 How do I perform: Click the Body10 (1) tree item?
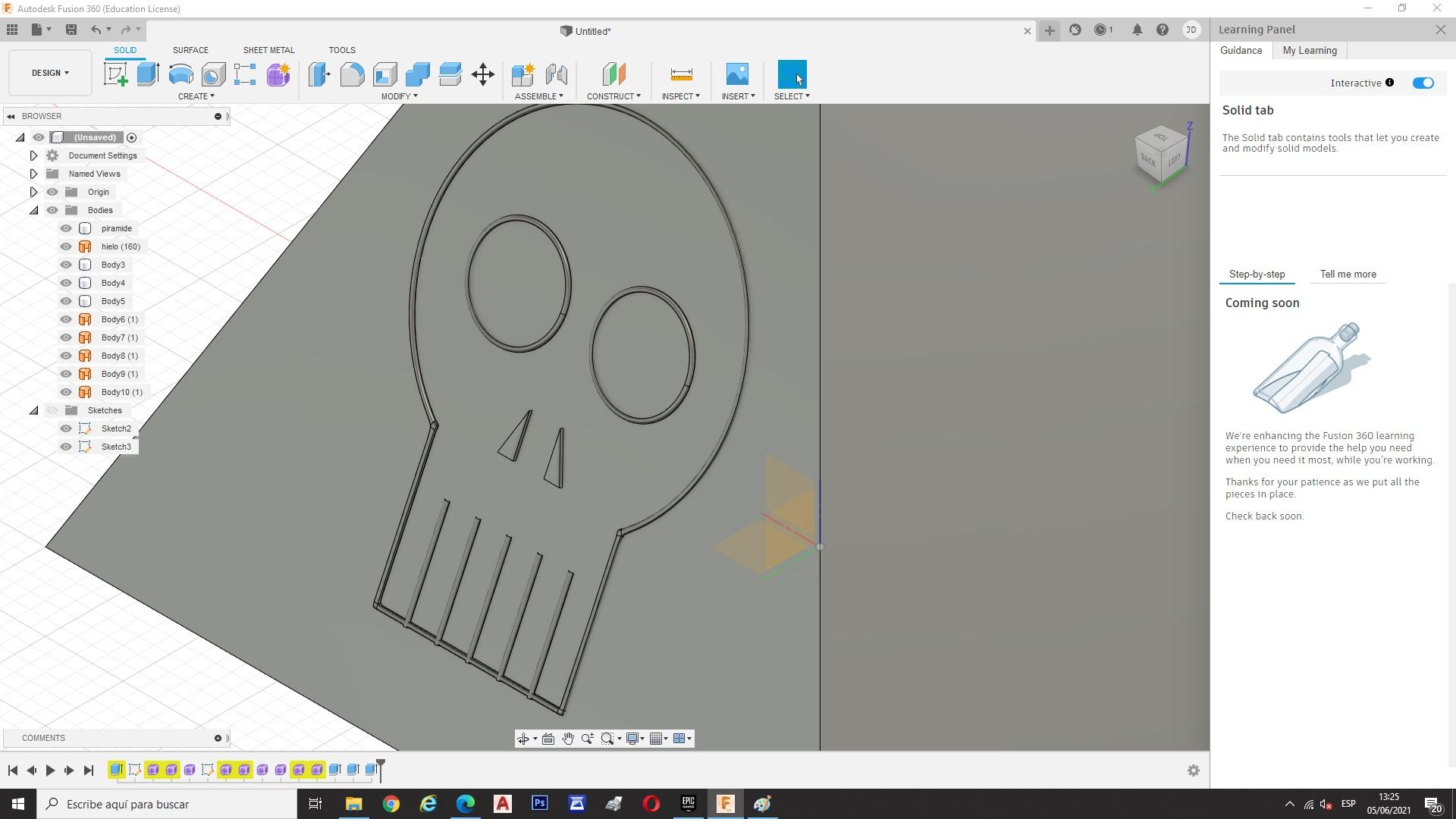pyautogui.click(x=121, y=392)
